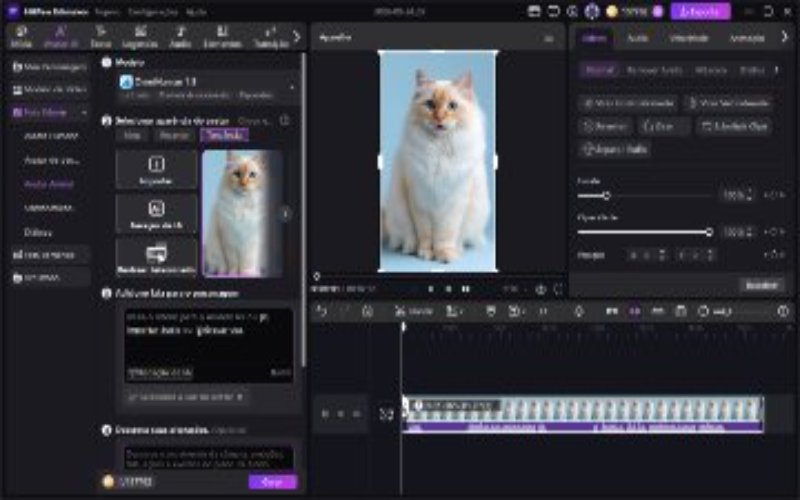Click the Imagem de IA tile
Image resolution: width=800 pixels, height=500 pixels.
tap(156, 214)
